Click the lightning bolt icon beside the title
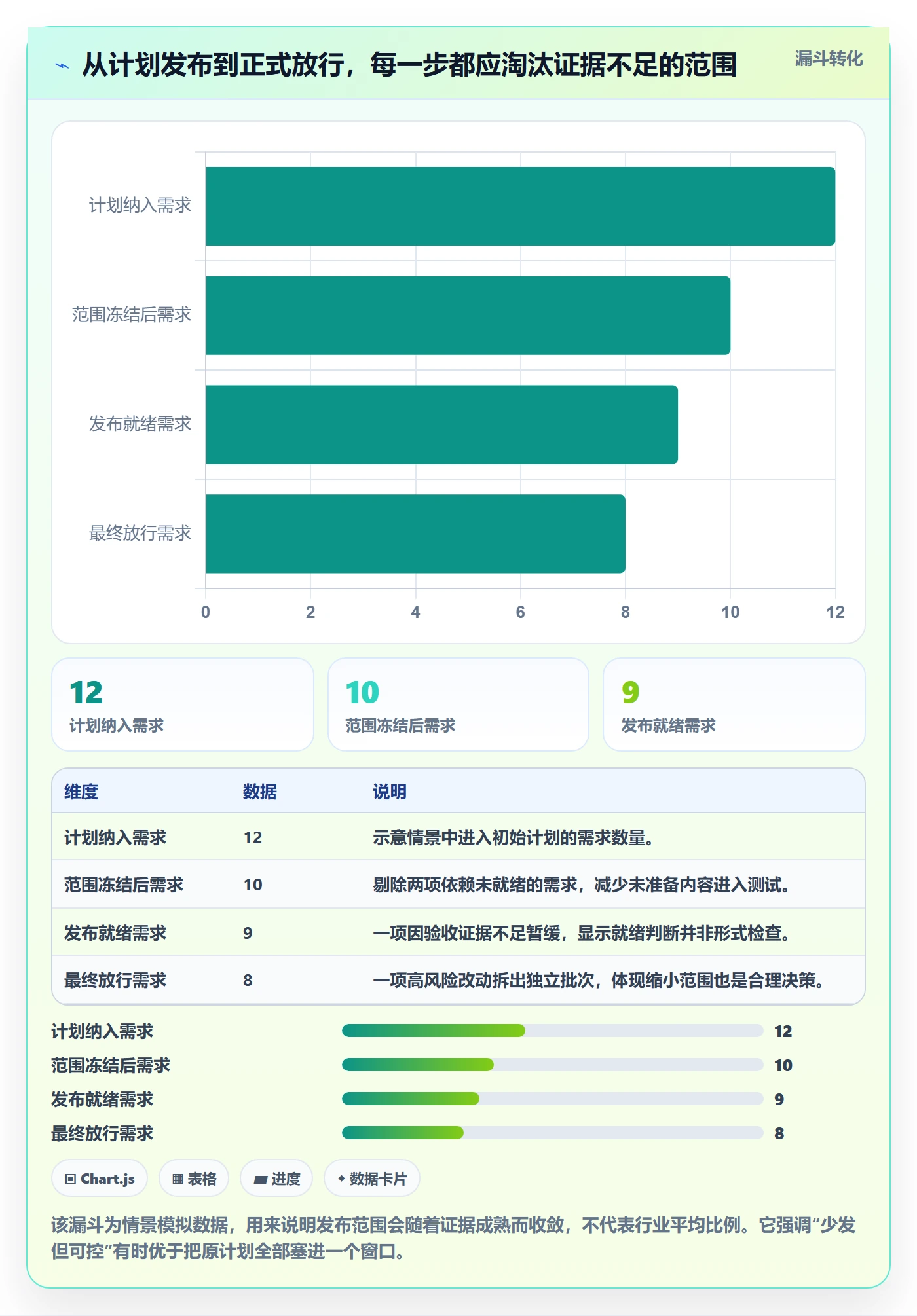Viewport: 917px width, 1316px height. pyautogui.click(x=62, y=65)
